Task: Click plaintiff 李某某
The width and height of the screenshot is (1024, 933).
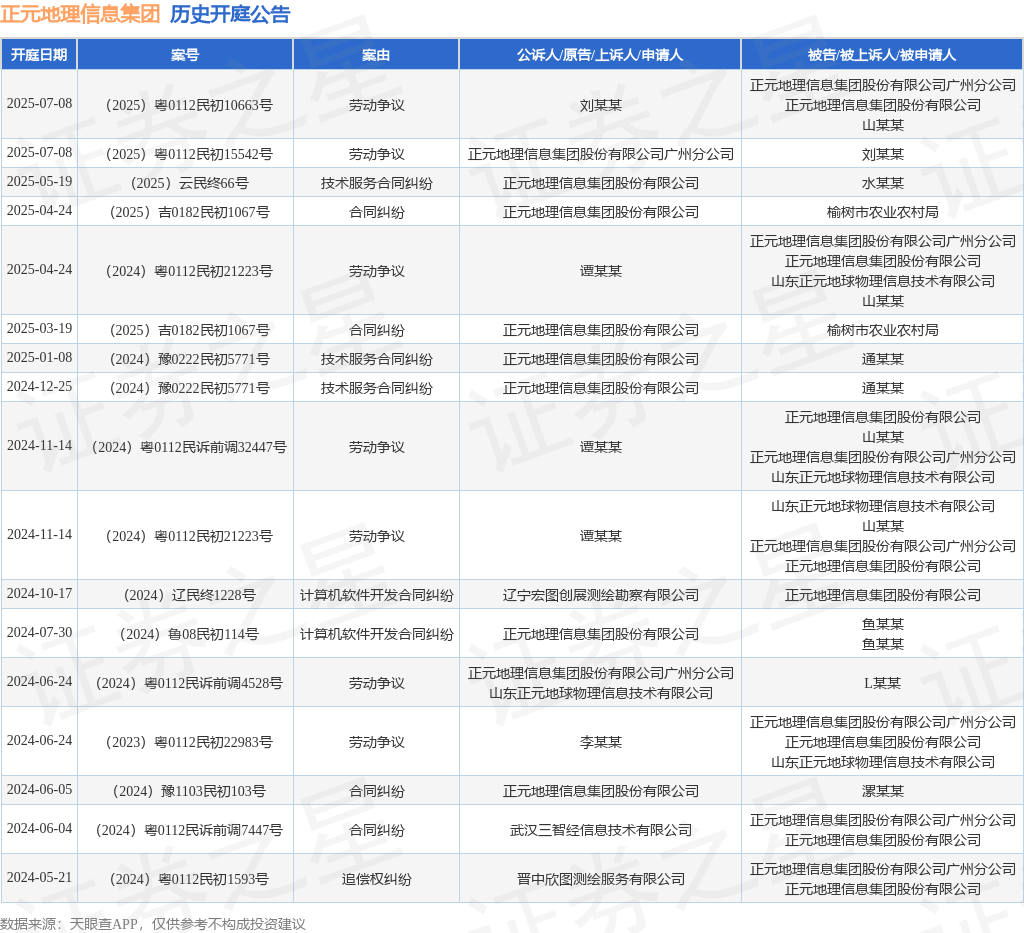Action: pos(600,742)
